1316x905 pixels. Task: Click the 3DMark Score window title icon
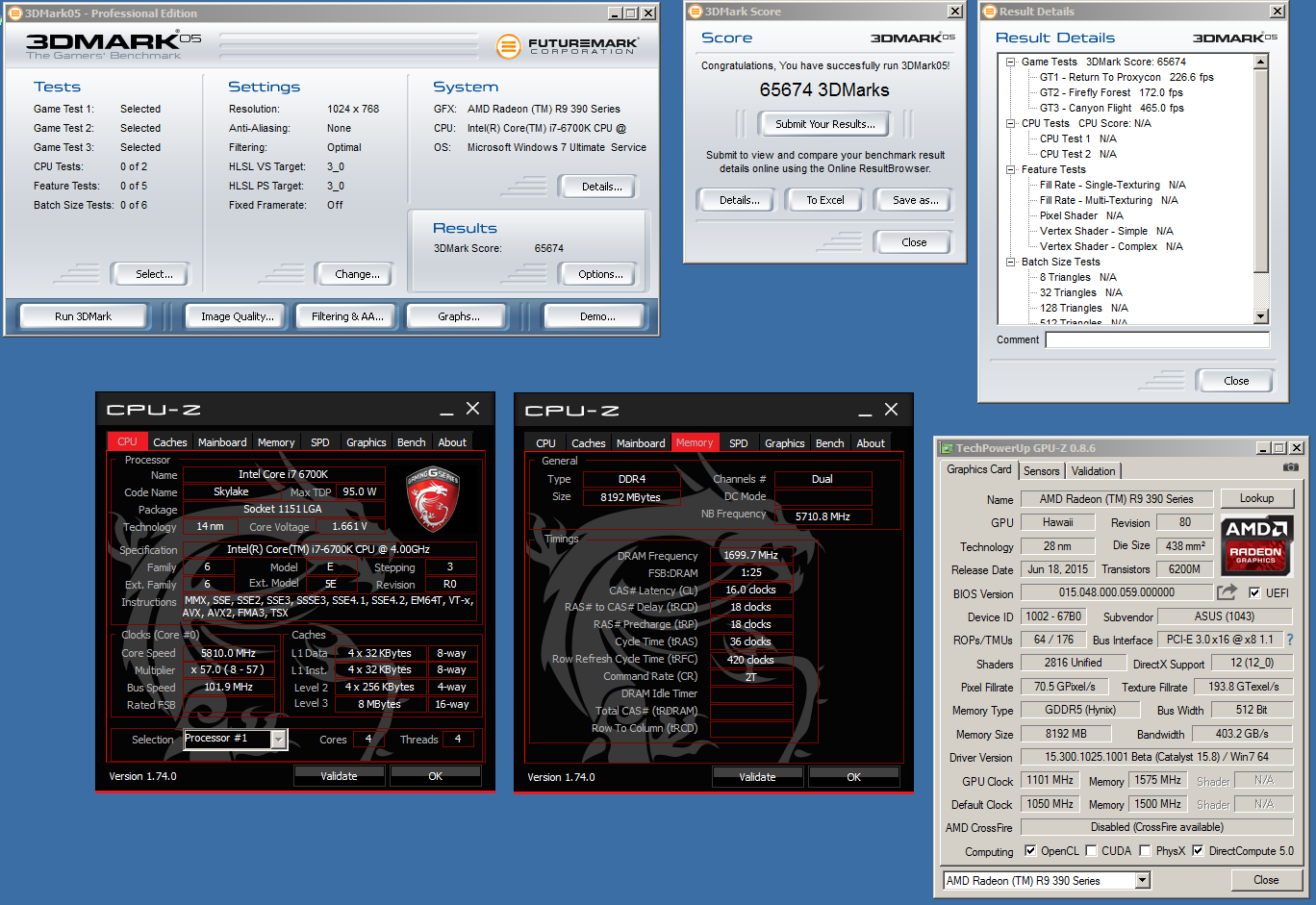pos(696,12)
